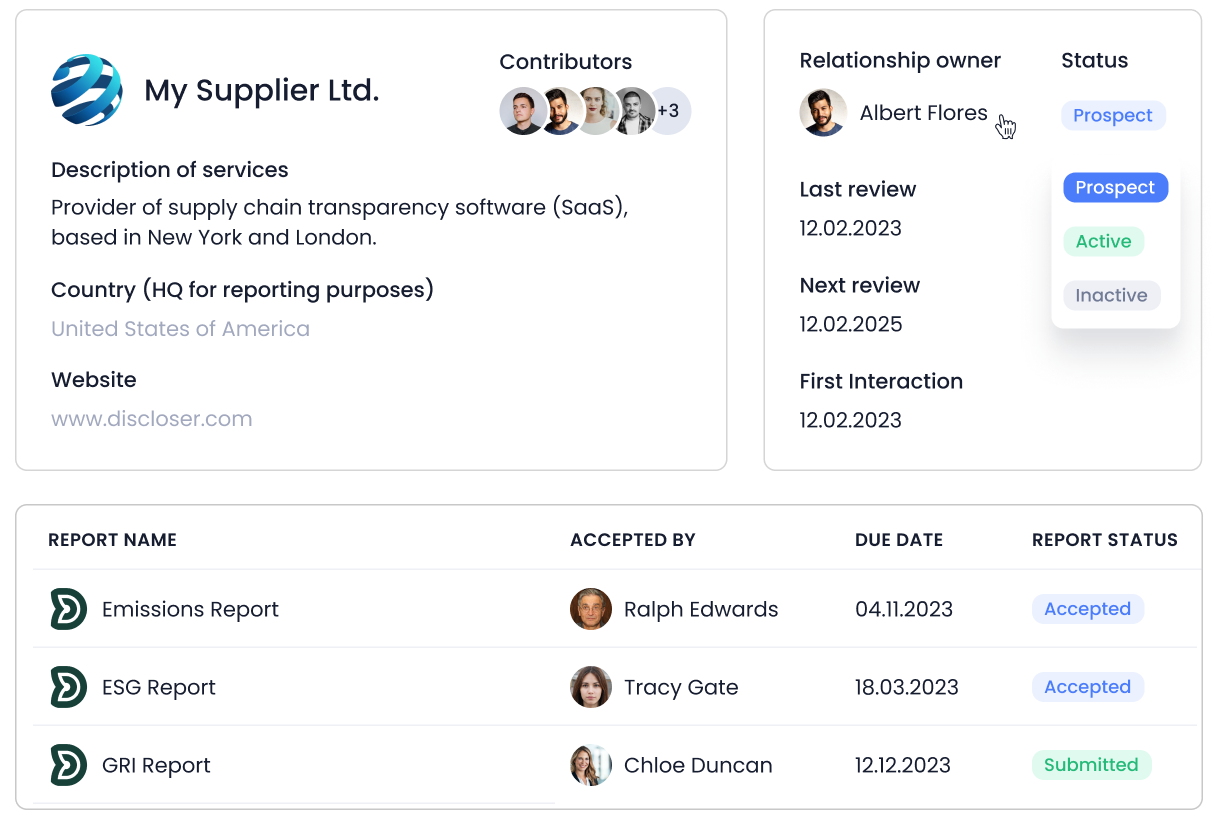Click the name Chloe Duncan

pos(698,765)
